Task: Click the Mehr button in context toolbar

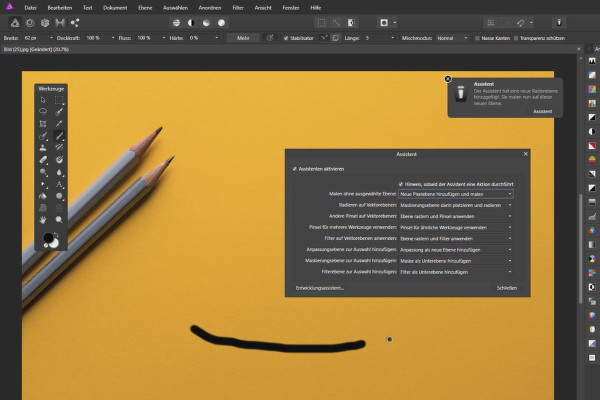Action: pyautogui.click(x=243, y=38)
